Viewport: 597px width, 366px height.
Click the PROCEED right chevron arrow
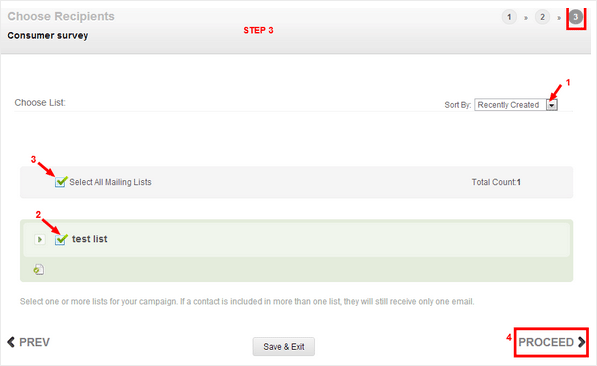click(581, 342)
